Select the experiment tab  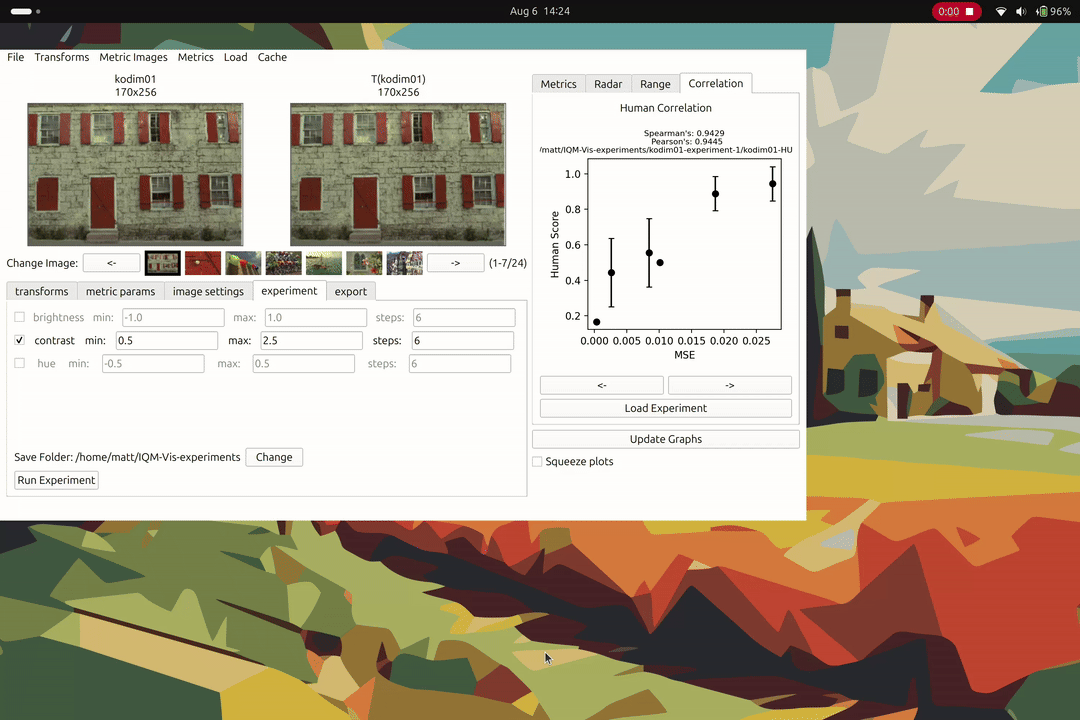click(289, 291)
